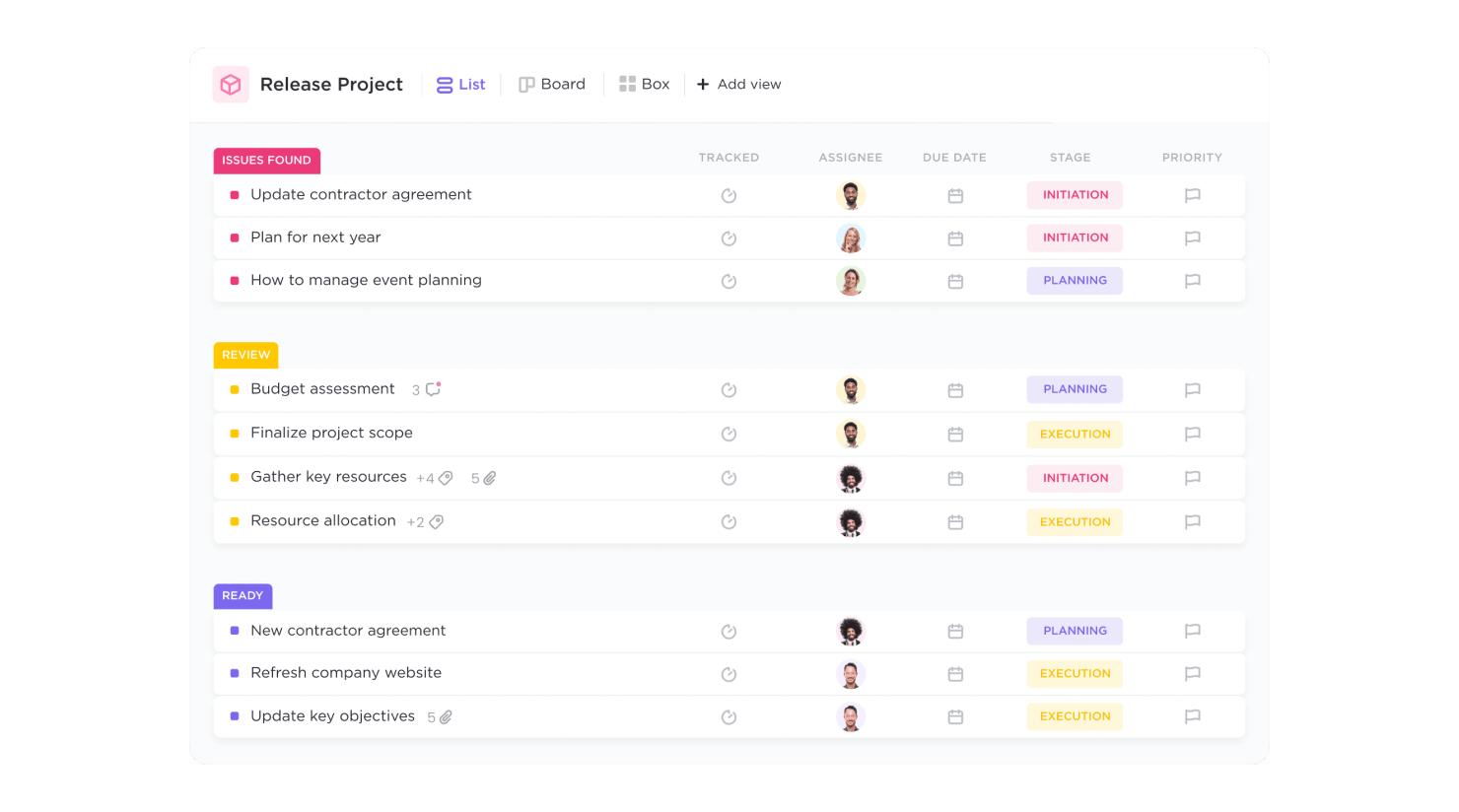Viewport: 1459px width, 812px height.
Task: Open assignee avatar for Plan for next year
Action: (x=851, y=238)
